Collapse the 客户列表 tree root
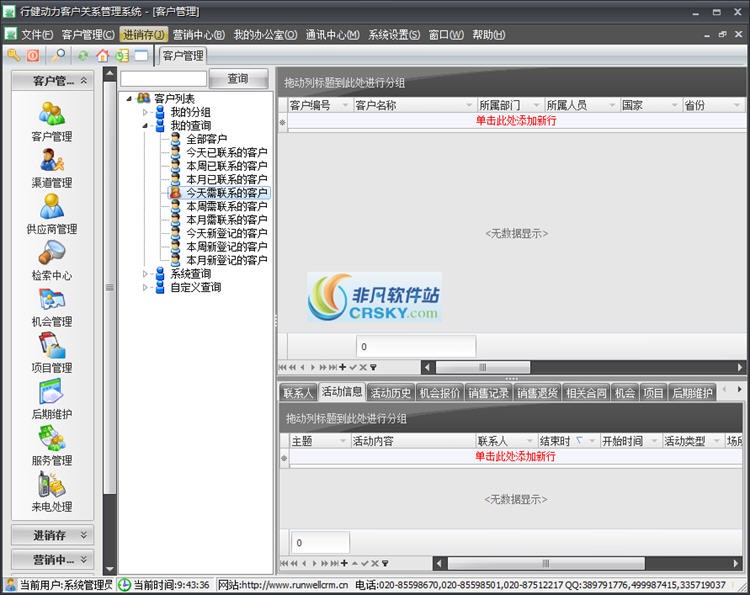Screen dimensions: 750x595 (129, 99)
